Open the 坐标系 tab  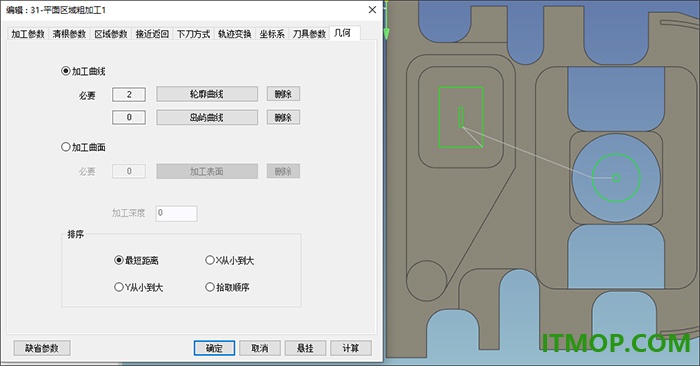click(272, 34)
